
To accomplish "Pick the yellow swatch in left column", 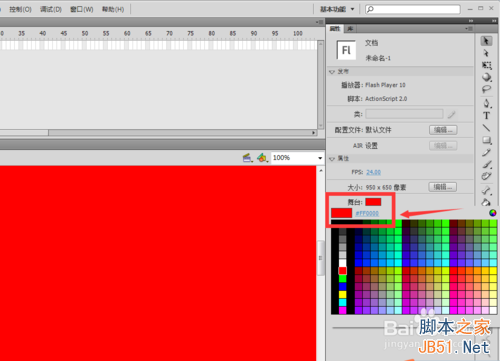I will pyautogui.click(x=343, y=294).
